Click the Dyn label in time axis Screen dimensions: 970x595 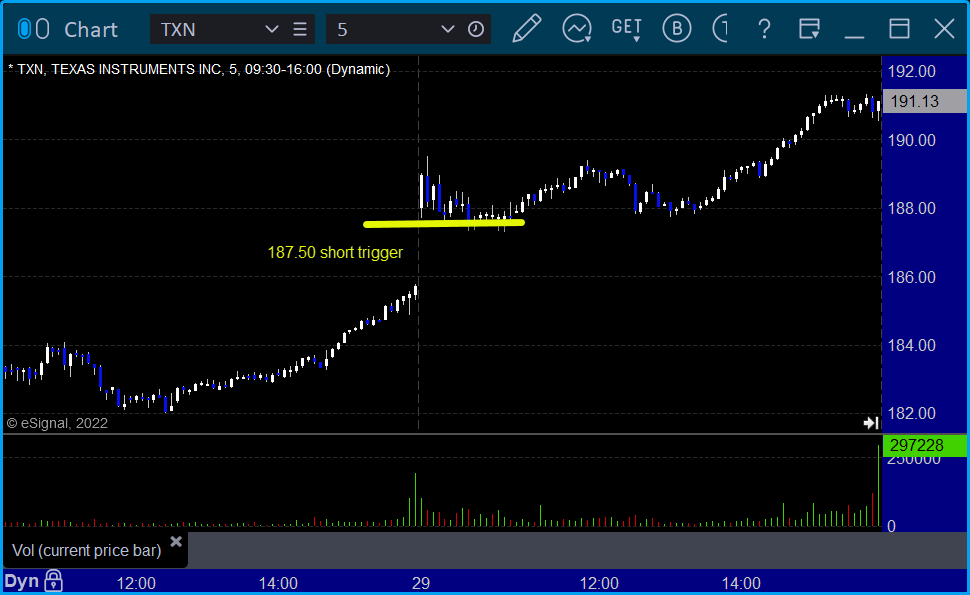[x=22, y=581]
